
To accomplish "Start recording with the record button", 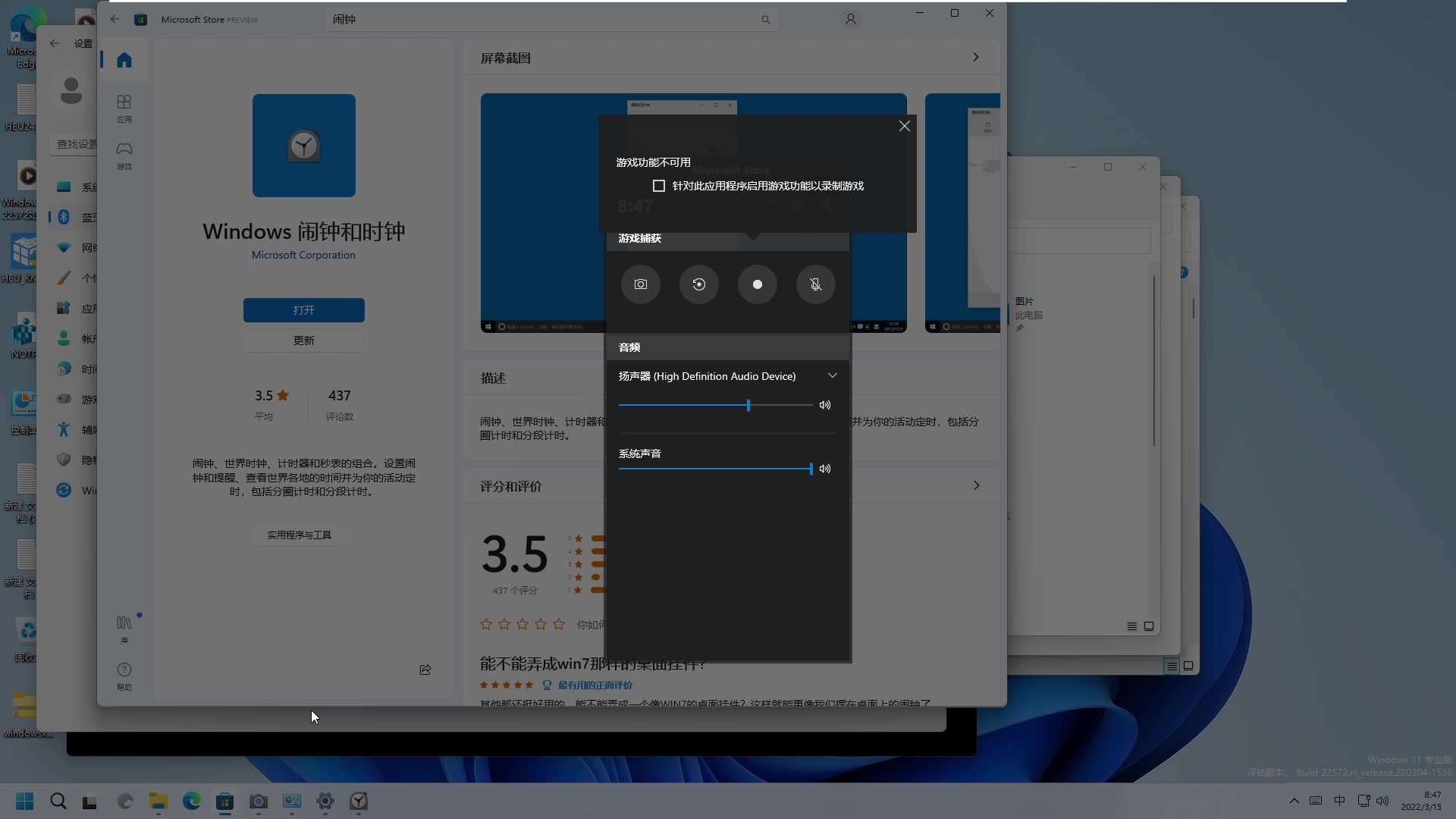I will (x=757, y=284).
